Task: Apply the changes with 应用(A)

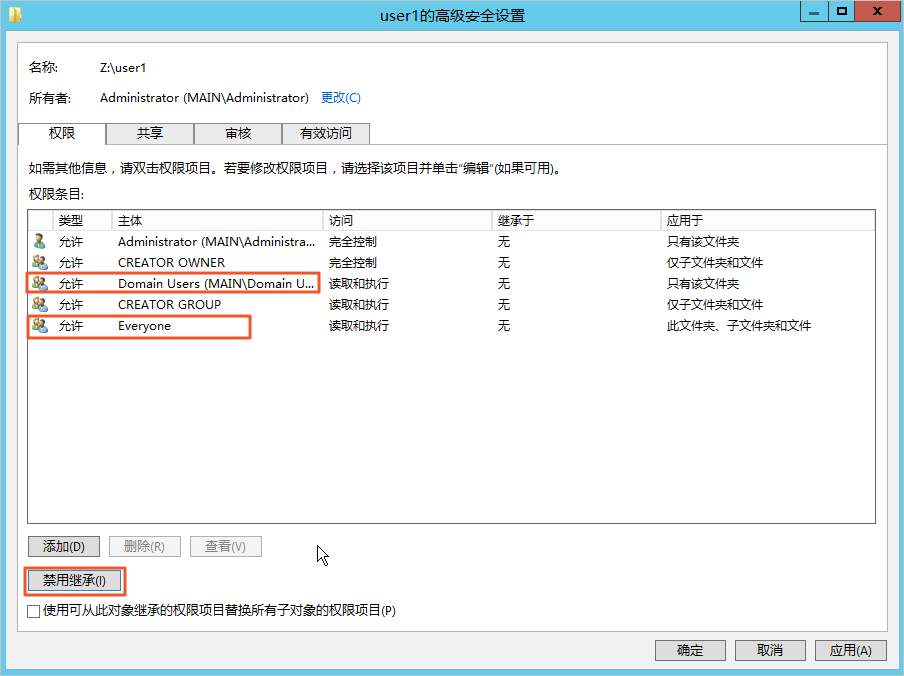Action: 850,651
